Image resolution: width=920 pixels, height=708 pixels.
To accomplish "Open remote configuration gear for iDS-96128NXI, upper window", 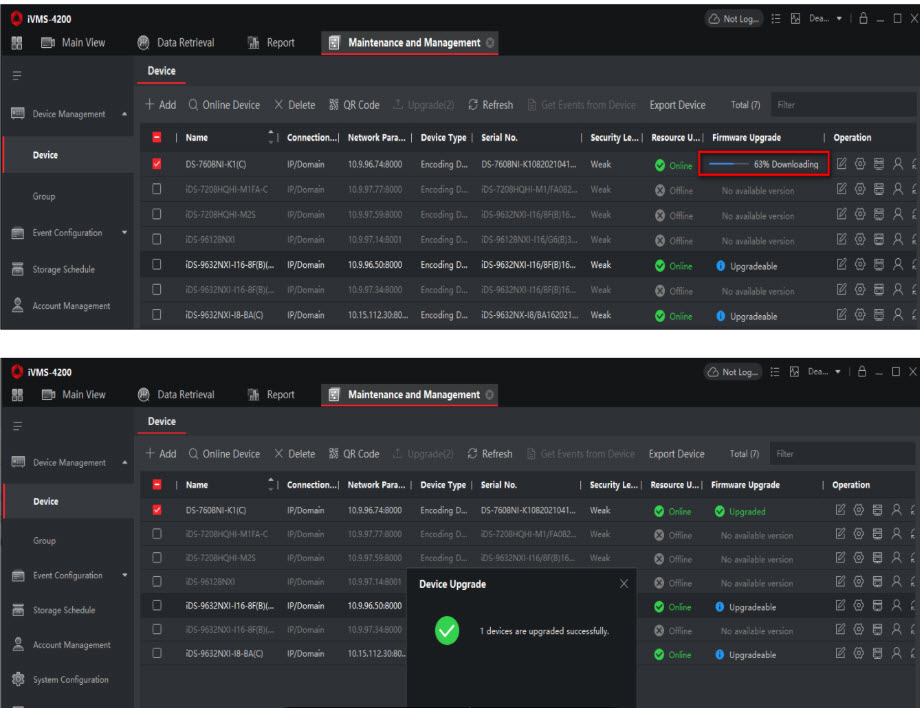I will [x=859, y=240].
